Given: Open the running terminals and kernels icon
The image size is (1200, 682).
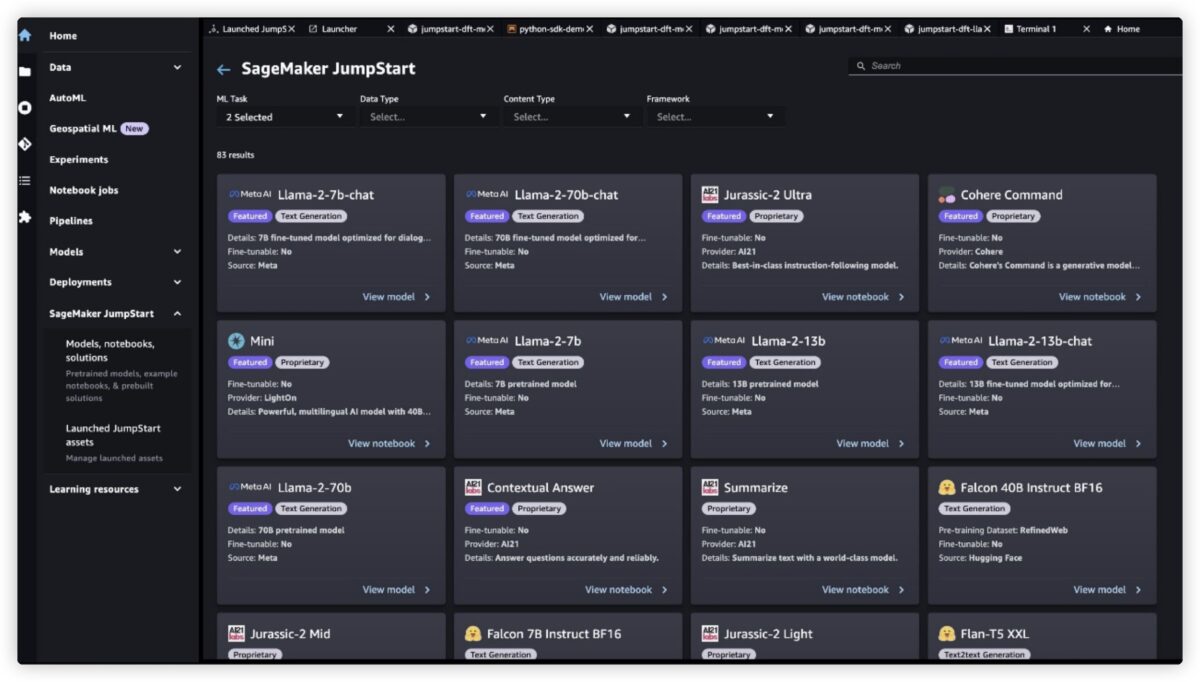Looking at the screenshot, I should [25, 107].
